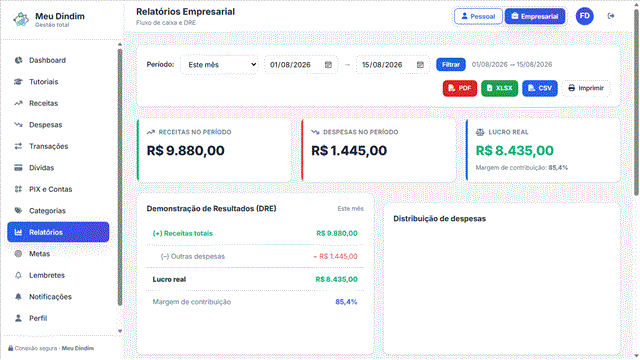Click the Categorias tags icon
This screenshot has width=640, height=360.
pyautogui.click(x=18, y=211)
